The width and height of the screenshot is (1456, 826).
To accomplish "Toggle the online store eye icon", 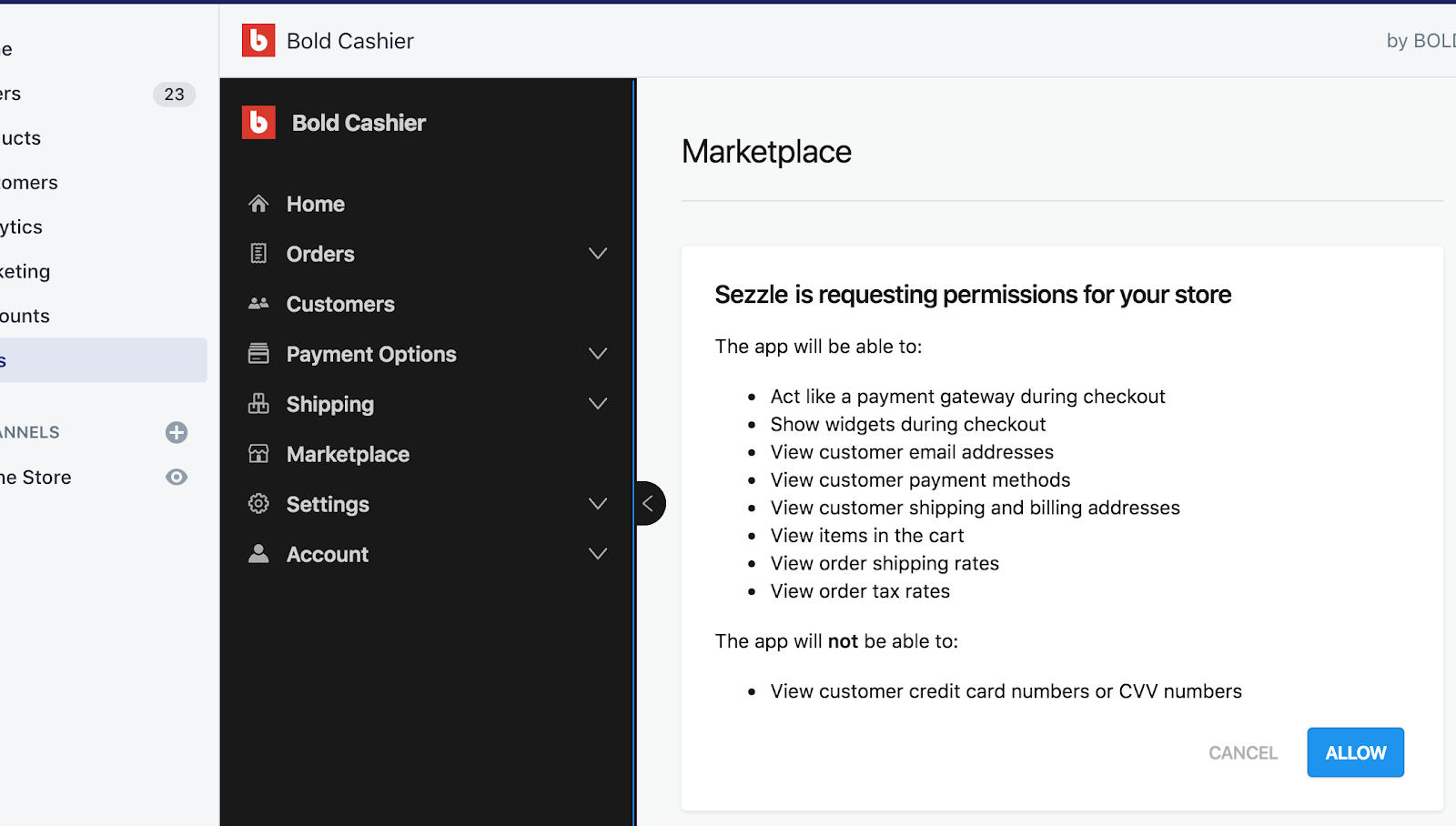I will (x=177, y=478).
